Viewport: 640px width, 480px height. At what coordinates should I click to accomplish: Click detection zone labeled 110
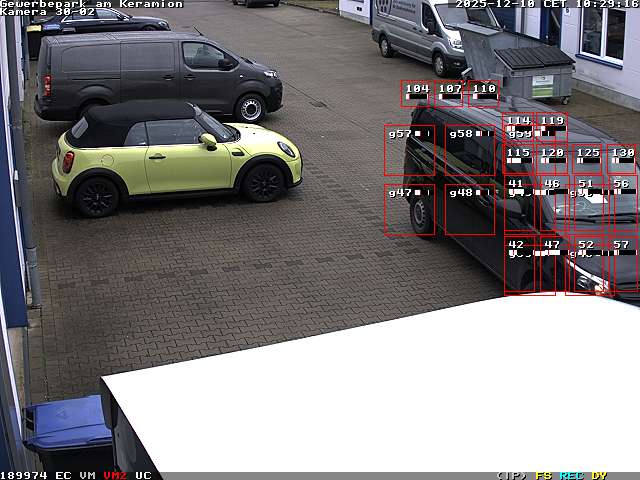coord(483,94)
